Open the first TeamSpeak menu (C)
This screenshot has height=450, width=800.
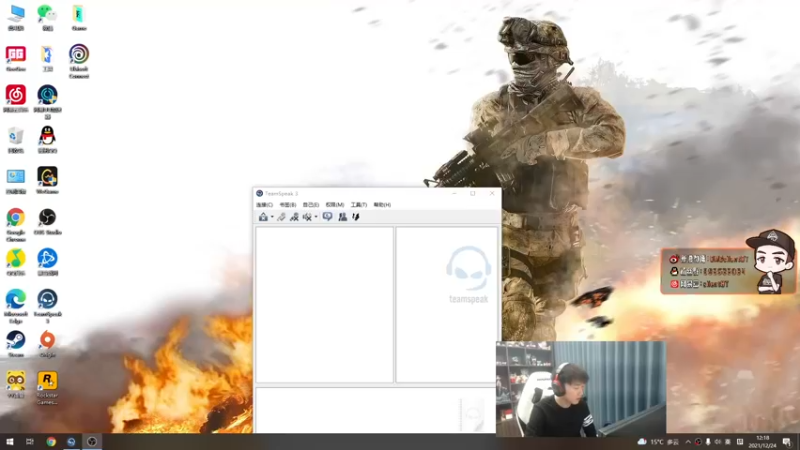264,205
